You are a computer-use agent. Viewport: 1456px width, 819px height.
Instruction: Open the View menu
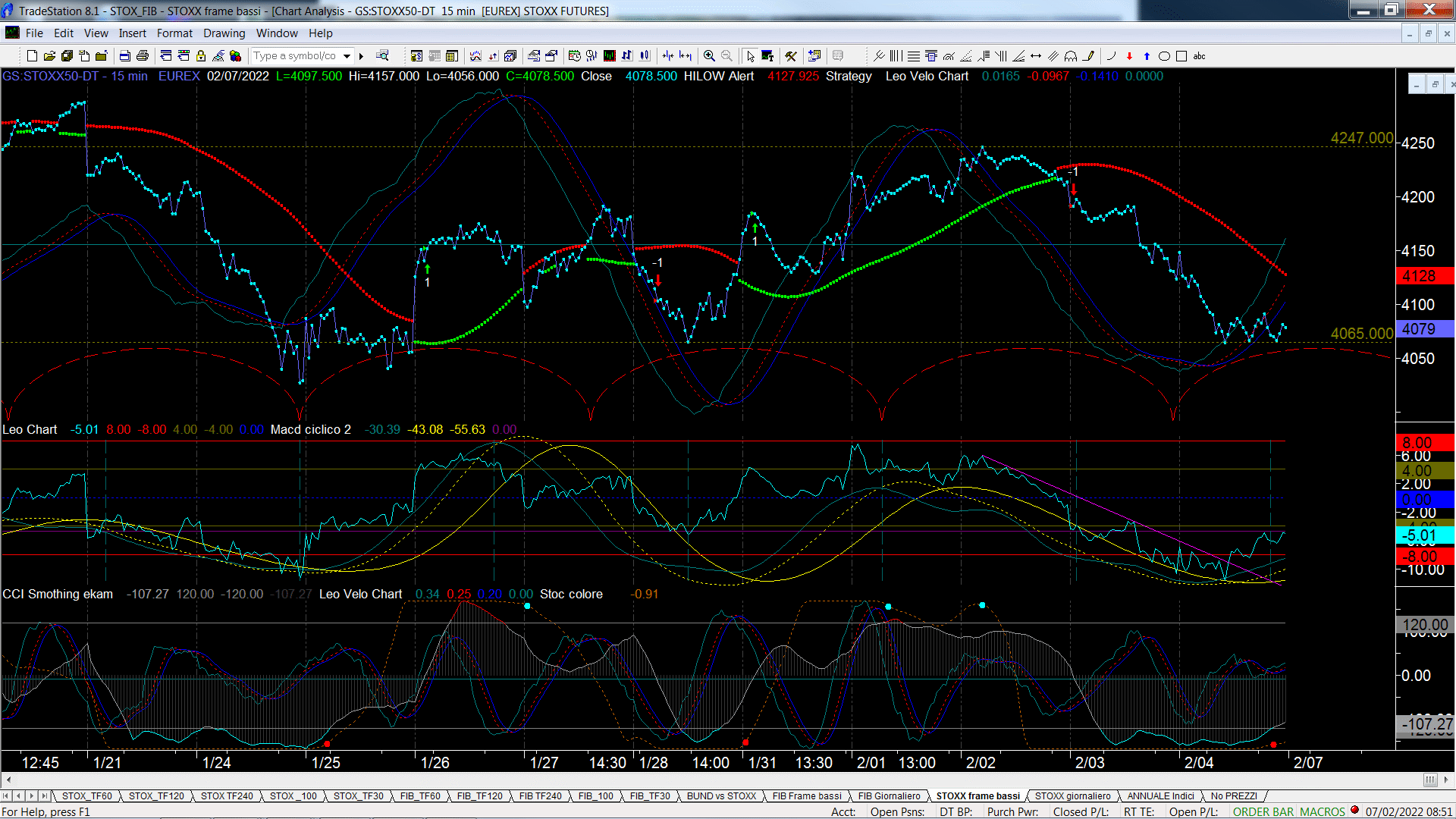coord(96,33)
